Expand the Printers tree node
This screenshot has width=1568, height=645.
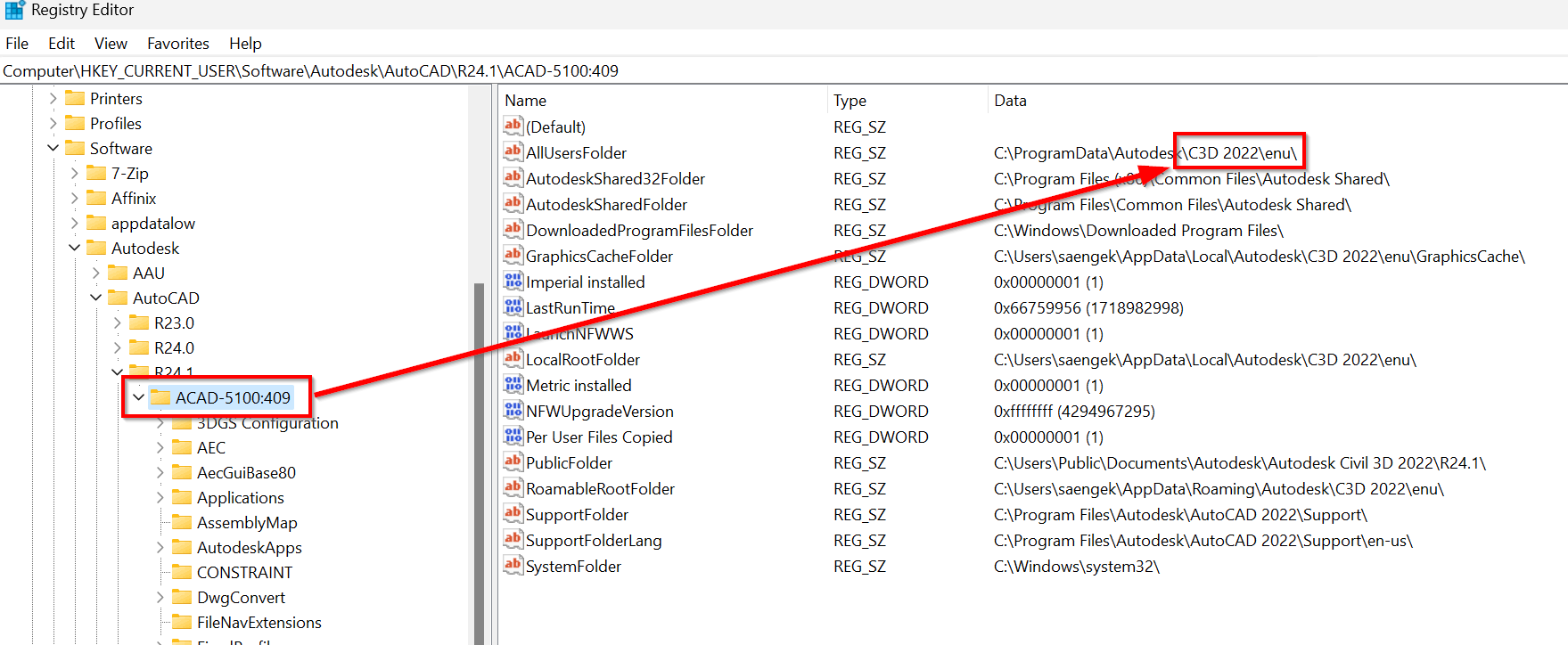click(53, 98)
